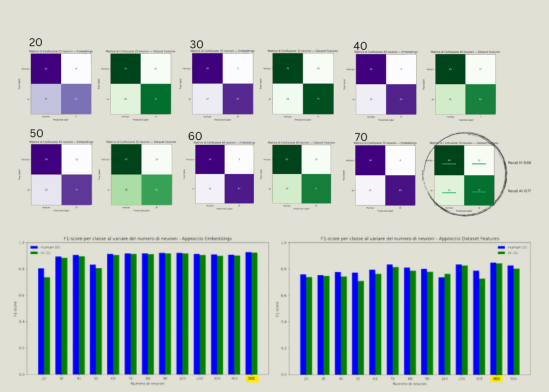The height and width of the screenshot is (392, 549).
Task: Click the 'Approccio Embeddings' F1-score chart title
Action: coord(147,238)
